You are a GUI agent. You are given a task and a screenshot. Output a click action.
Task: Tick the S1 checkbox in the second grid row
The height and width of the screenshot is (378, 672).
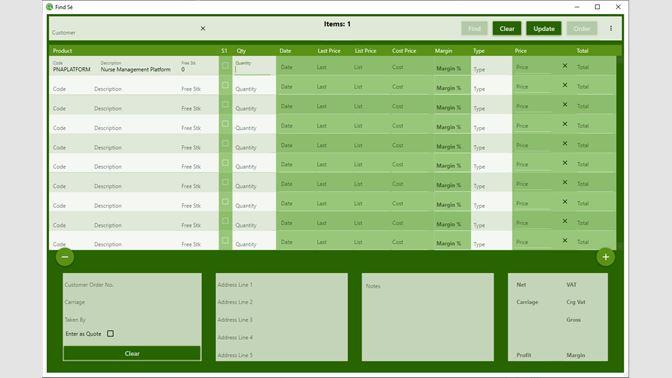(x=225, y=85)
